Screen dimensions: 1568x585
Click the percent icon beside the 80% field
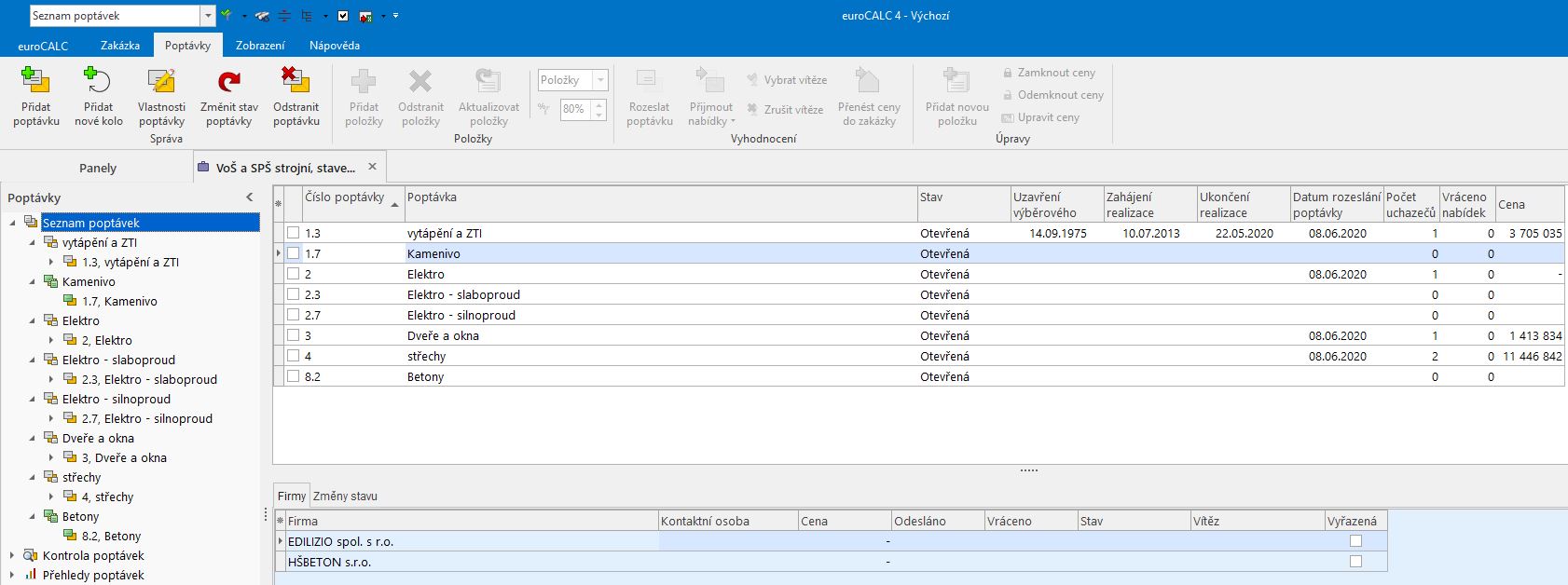[x=544, y=109]
